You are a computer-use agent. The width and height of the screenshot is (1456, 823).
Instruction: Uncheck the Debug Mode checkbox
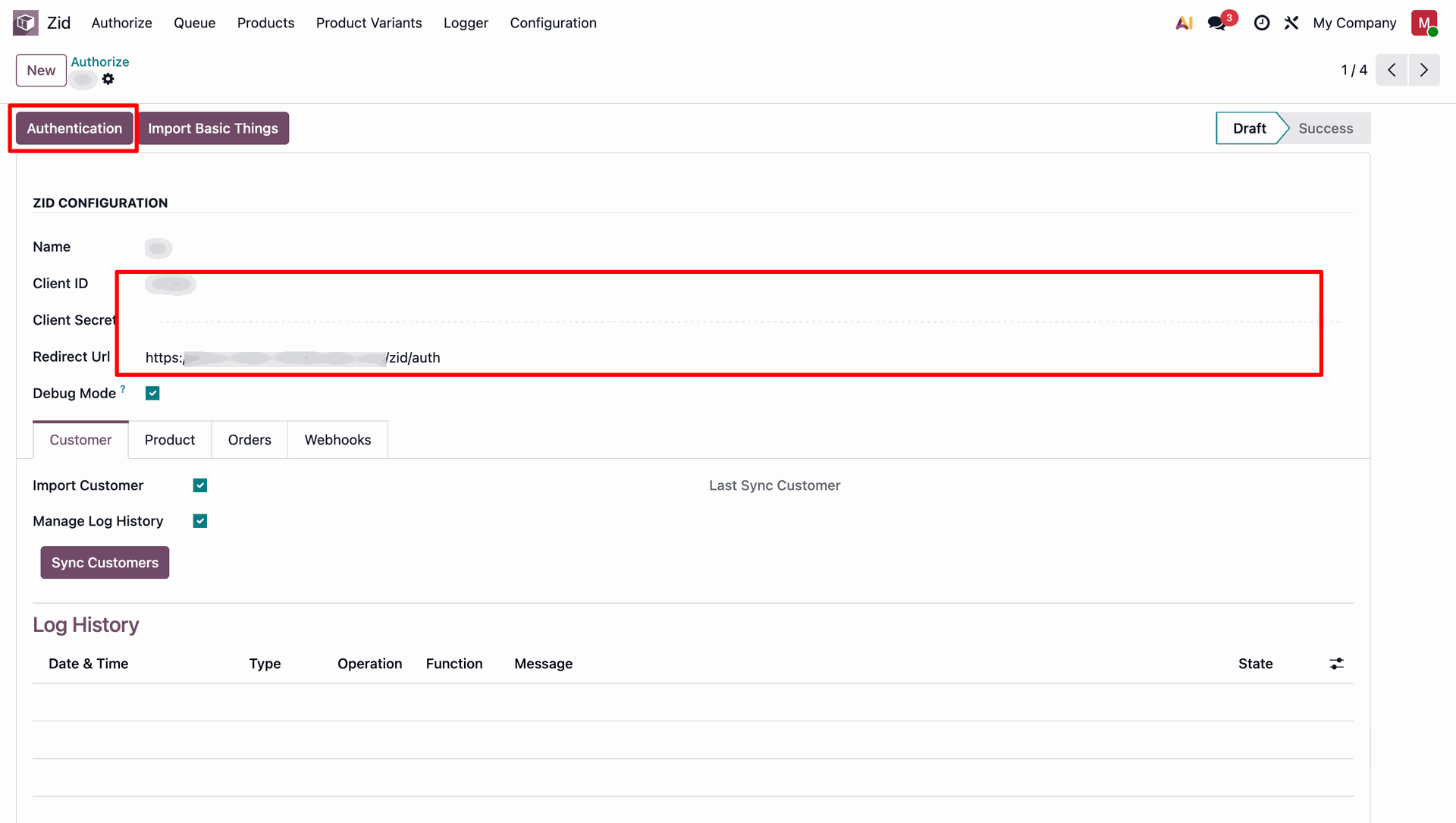pos(152,393)
